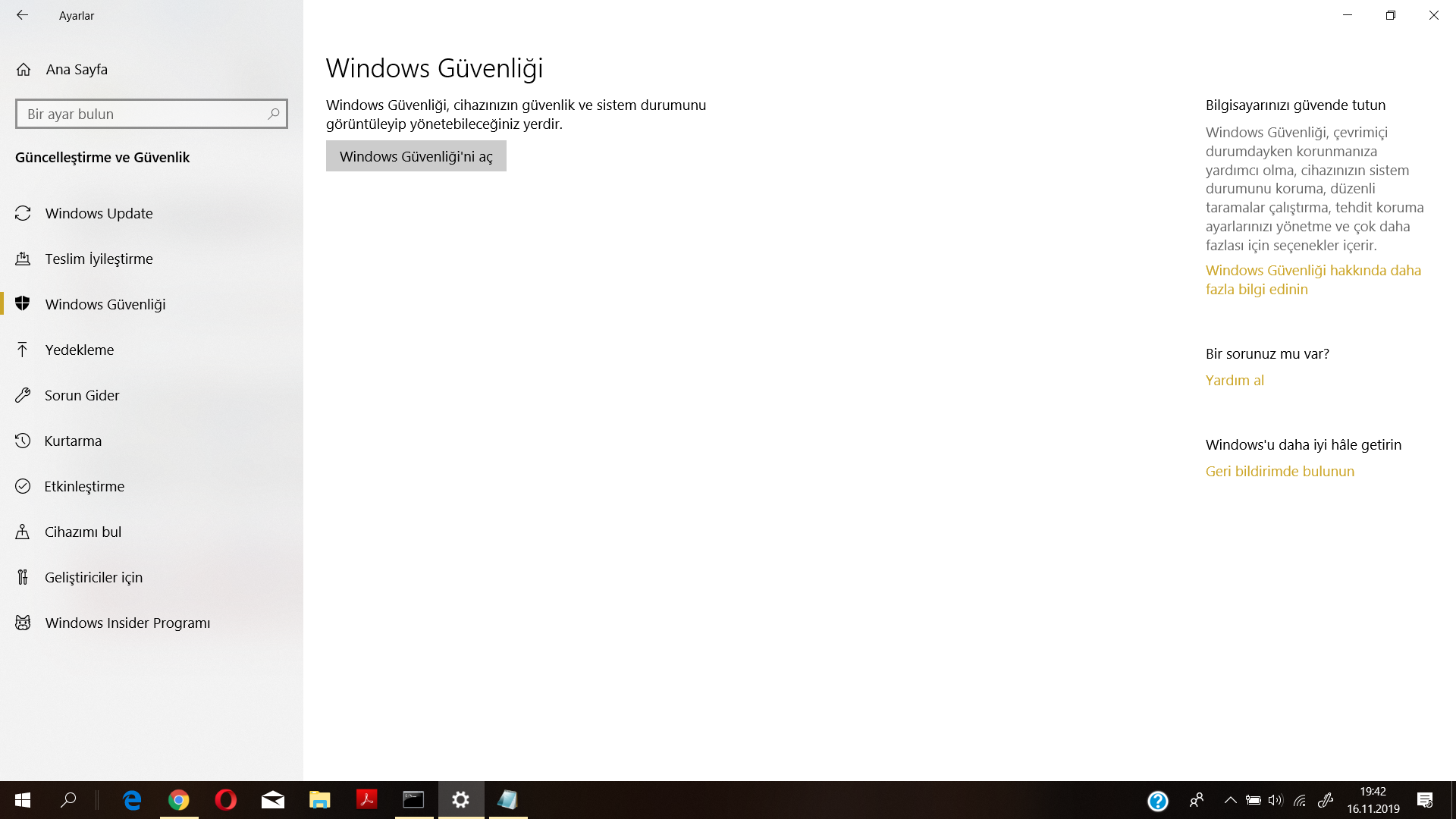The width and height of the screenshot is (1456, 819).
Task: Open Mail app from taskbar
Action: click(x=273, y=800)
